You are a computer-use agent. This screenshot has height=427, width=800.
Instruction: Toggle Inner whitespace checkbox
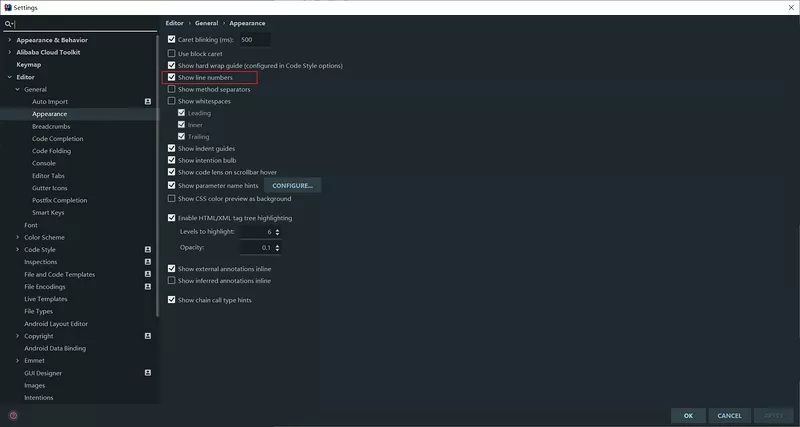(x=181, y=124)
